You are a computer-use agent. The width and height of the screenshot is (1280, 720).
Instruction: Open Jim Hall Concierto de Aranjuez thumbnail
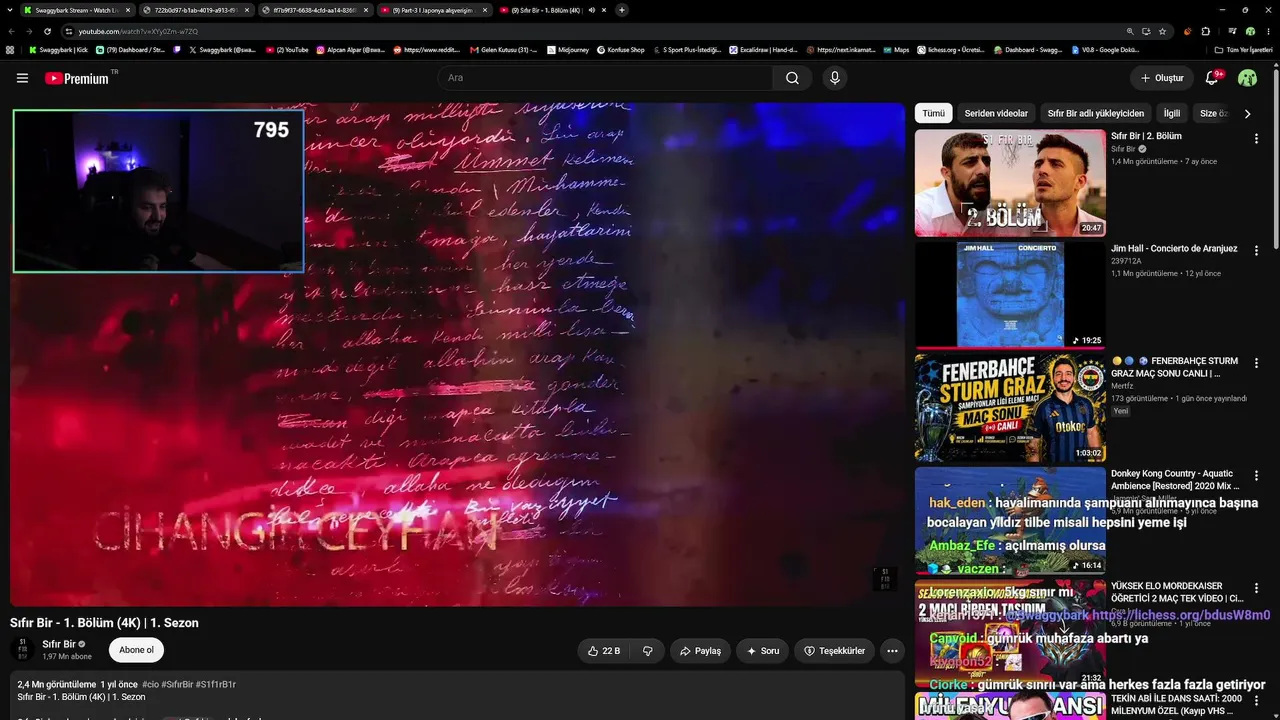[1010, 296]
